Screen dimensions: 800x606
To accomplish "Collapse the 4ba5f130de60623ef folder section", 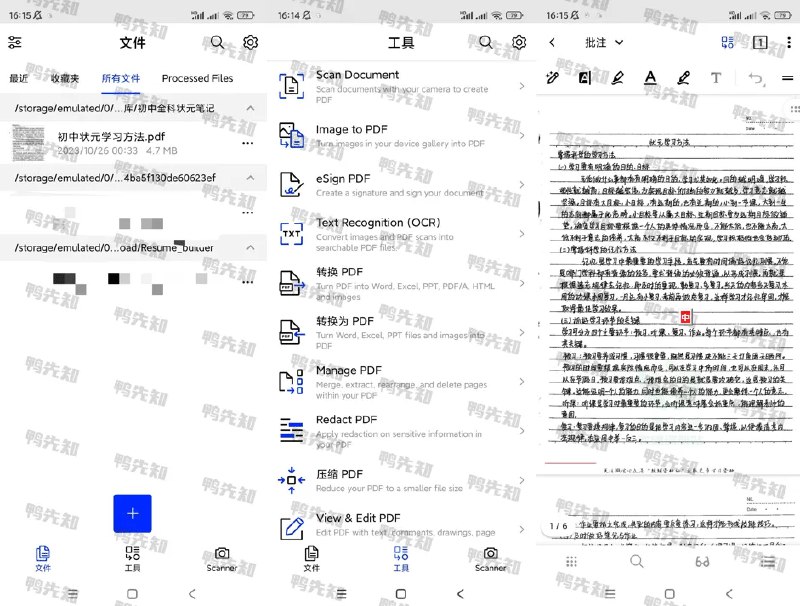I will click(x=250, y=178).
